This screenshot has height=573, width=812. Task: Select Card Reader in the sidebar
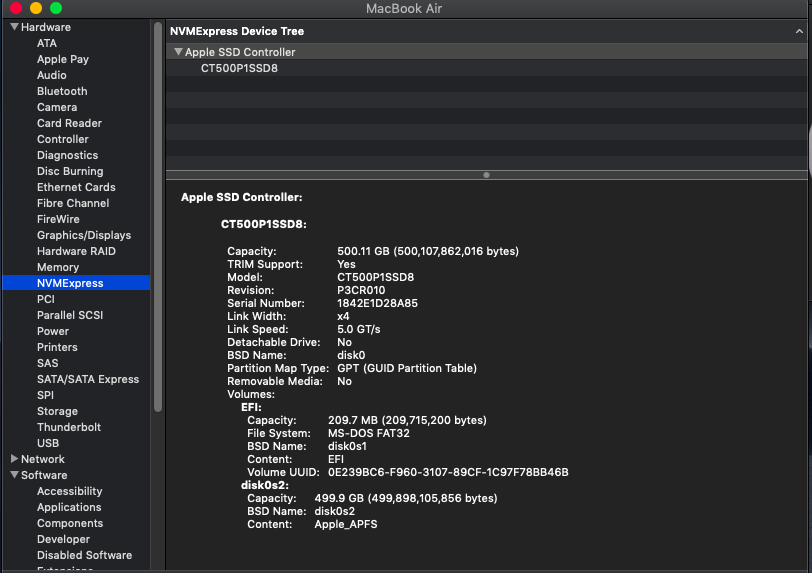pyautogui.click(x=69, y=123)
